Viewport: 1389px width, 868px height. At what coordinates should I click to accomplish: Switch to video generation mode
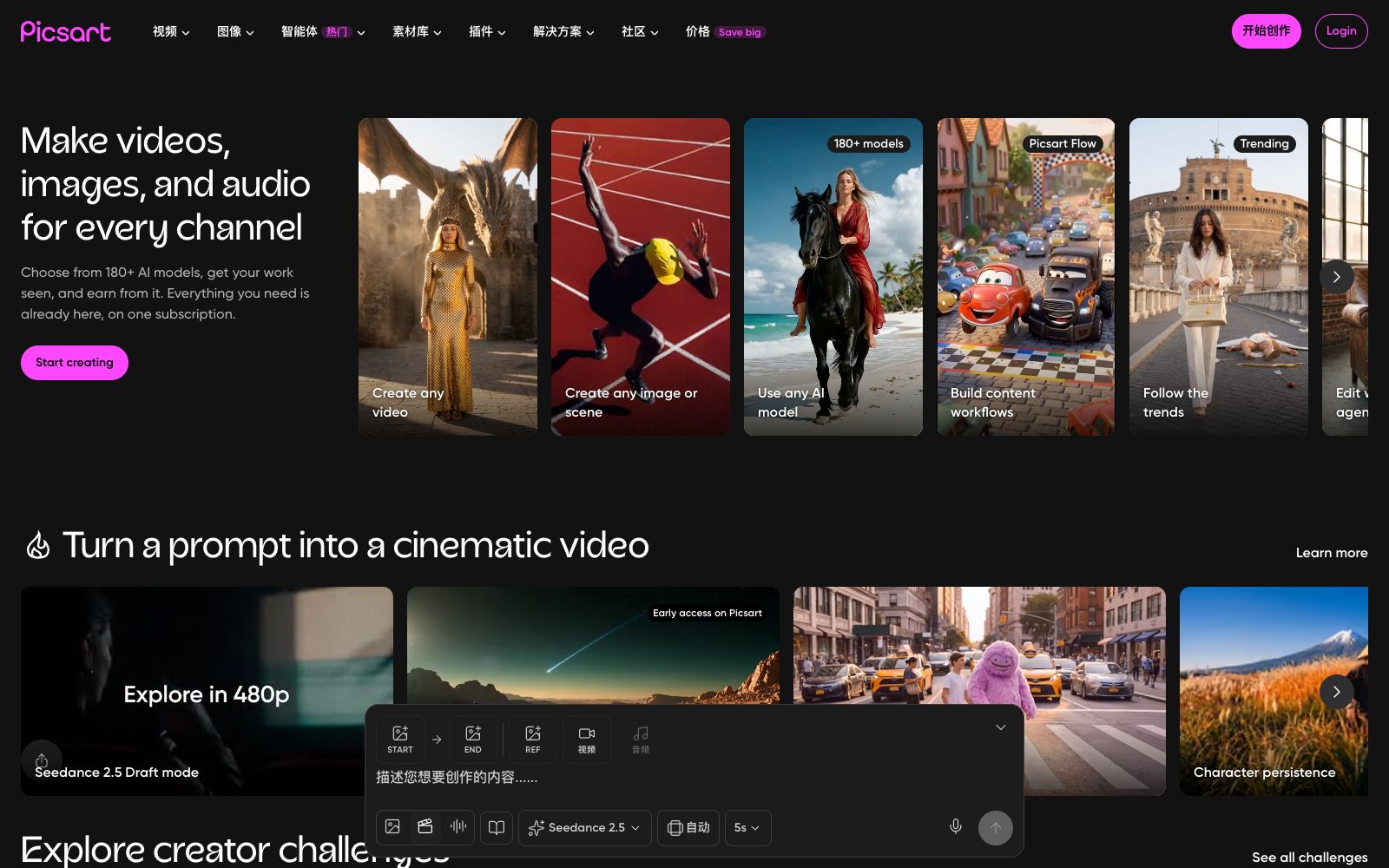tap(425, 827)
